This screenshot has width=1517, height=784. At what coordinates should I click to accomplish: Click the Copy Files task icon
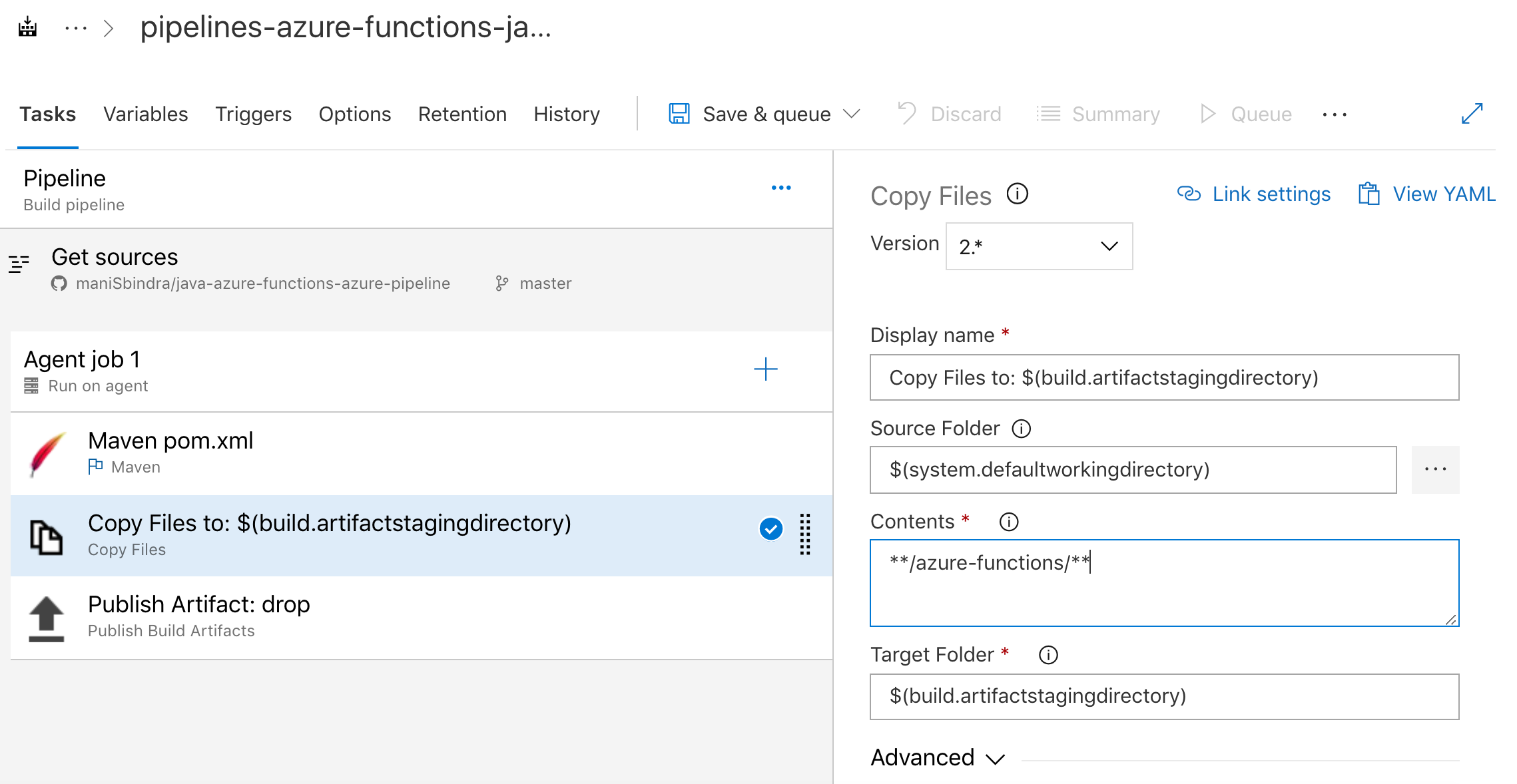tap(45, 534)
